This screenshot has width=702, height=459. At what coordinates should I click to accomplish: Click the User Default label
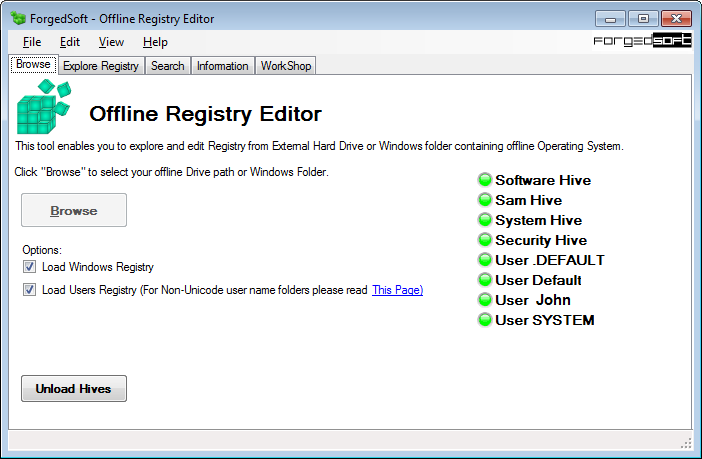[538, 280]
